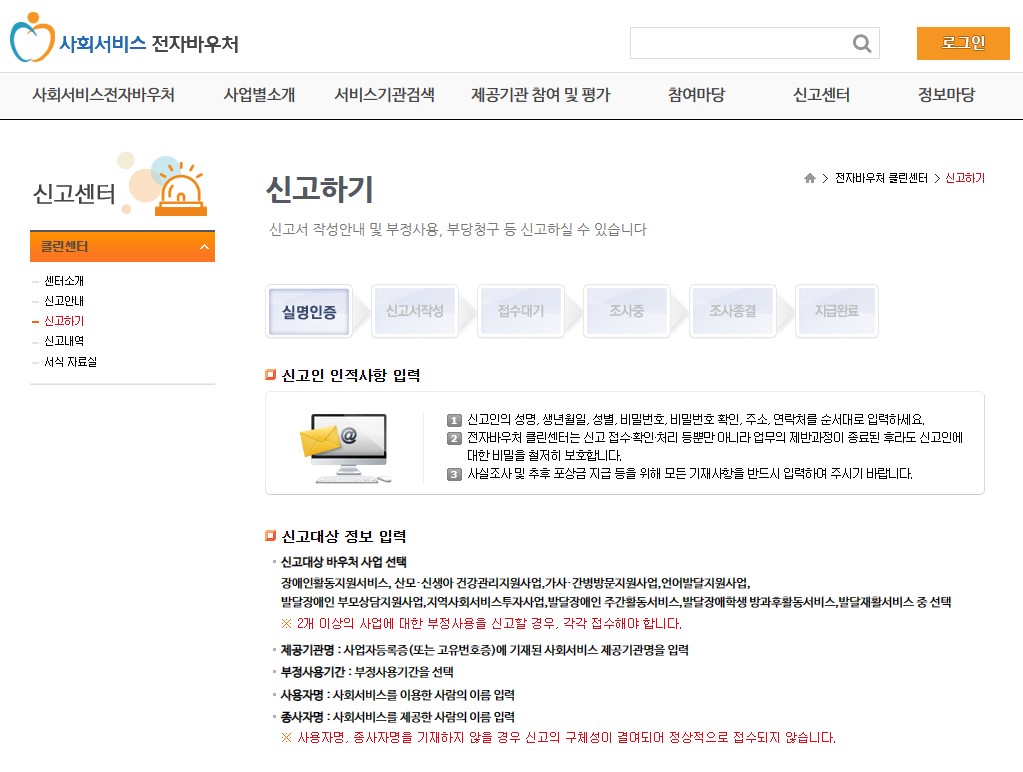This screenshot has width=1023, height=772.
Task: Go to 센터소개 in sidebar
Action: (64, 281)
